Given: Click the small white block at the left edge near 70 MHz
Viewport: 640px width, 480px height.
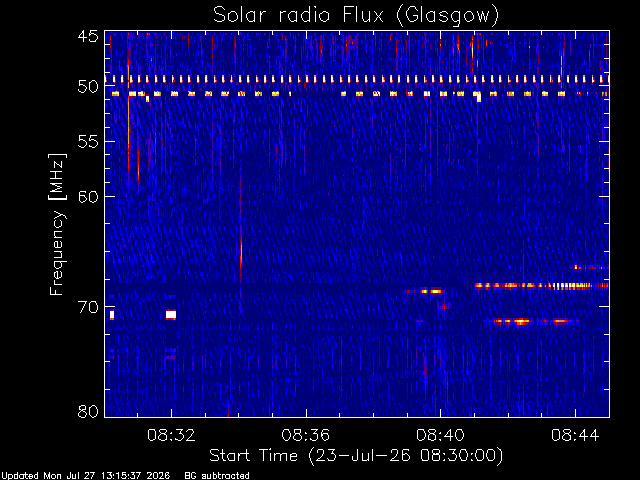Looking at the screenshot, I should tap(112, 315).
